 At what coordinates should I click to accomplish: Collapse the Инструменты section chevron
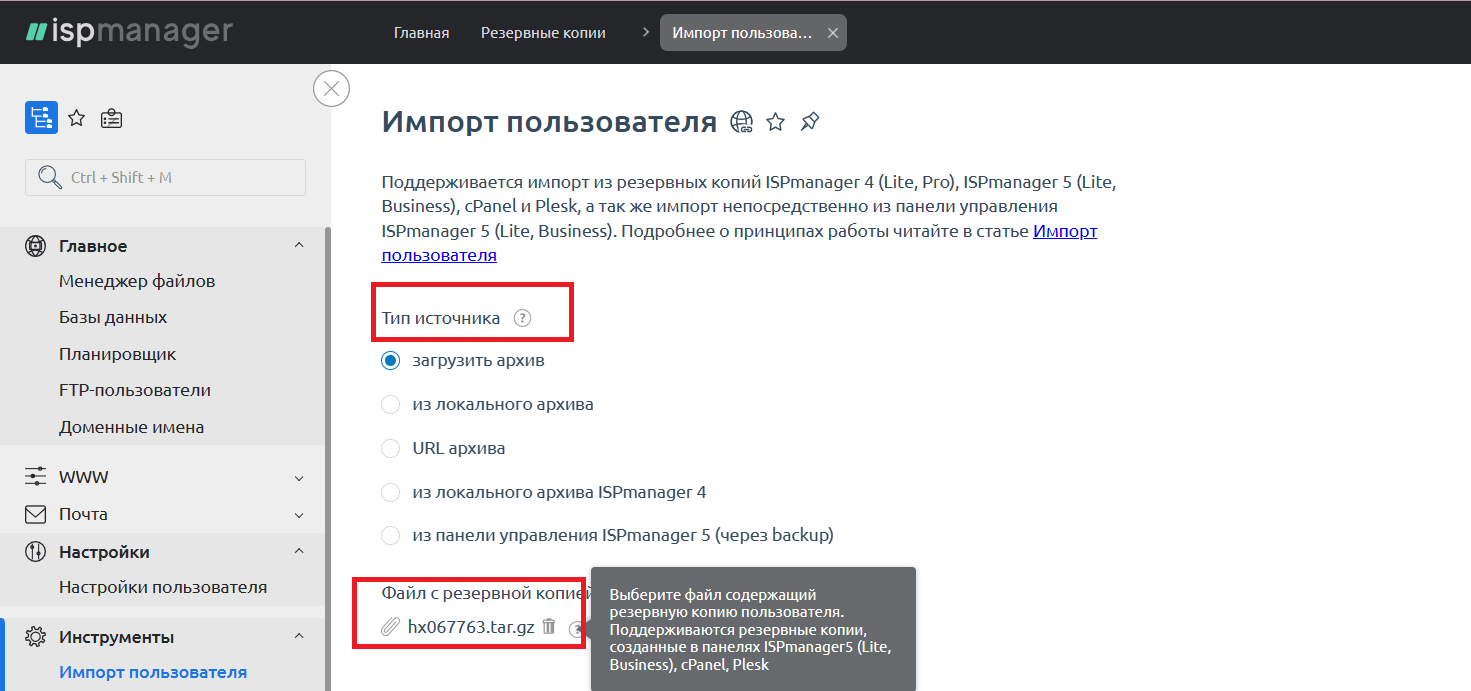tap(299, 636)
